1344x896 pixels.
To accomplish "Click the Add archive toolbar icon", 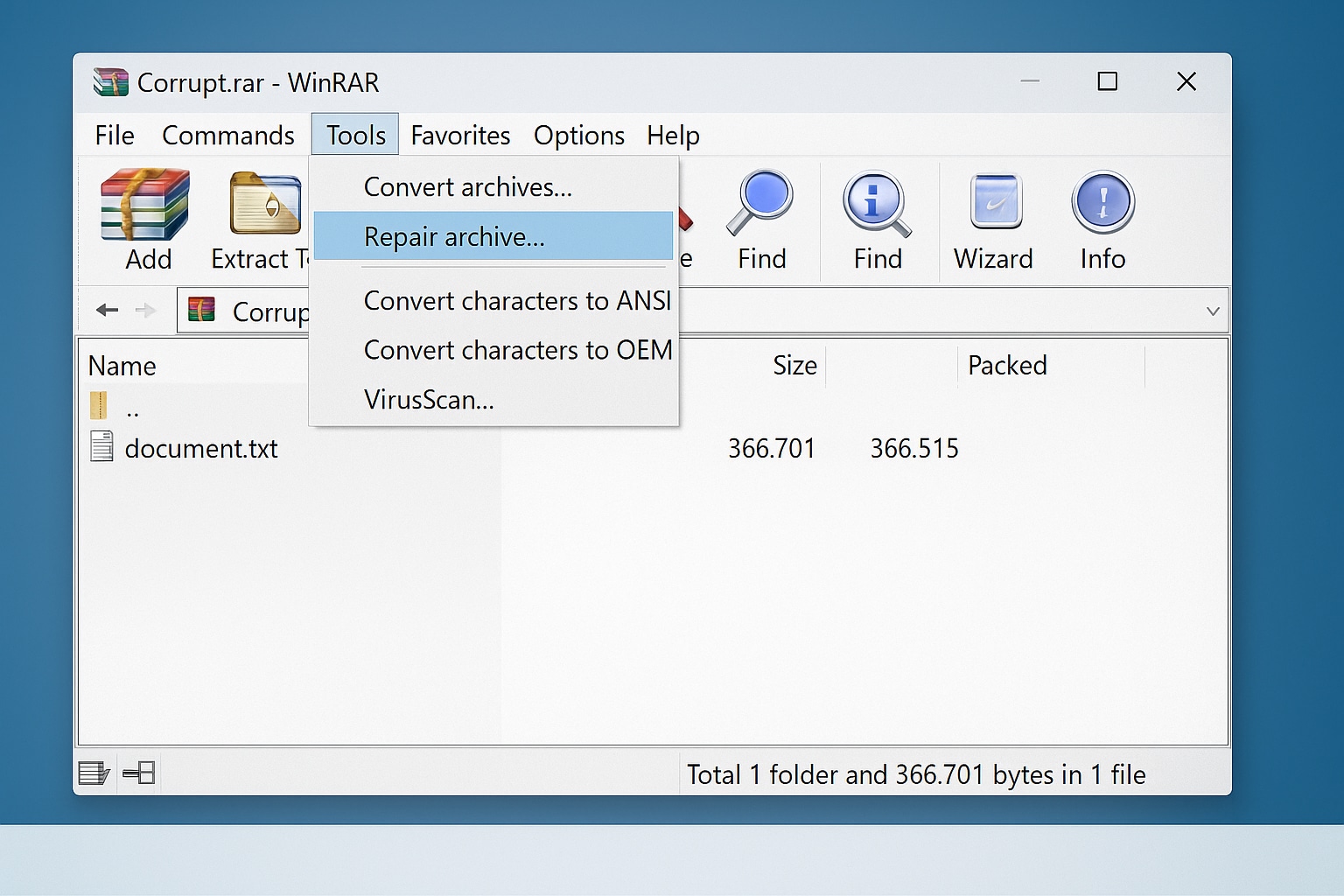I will [x=145, y=206].
